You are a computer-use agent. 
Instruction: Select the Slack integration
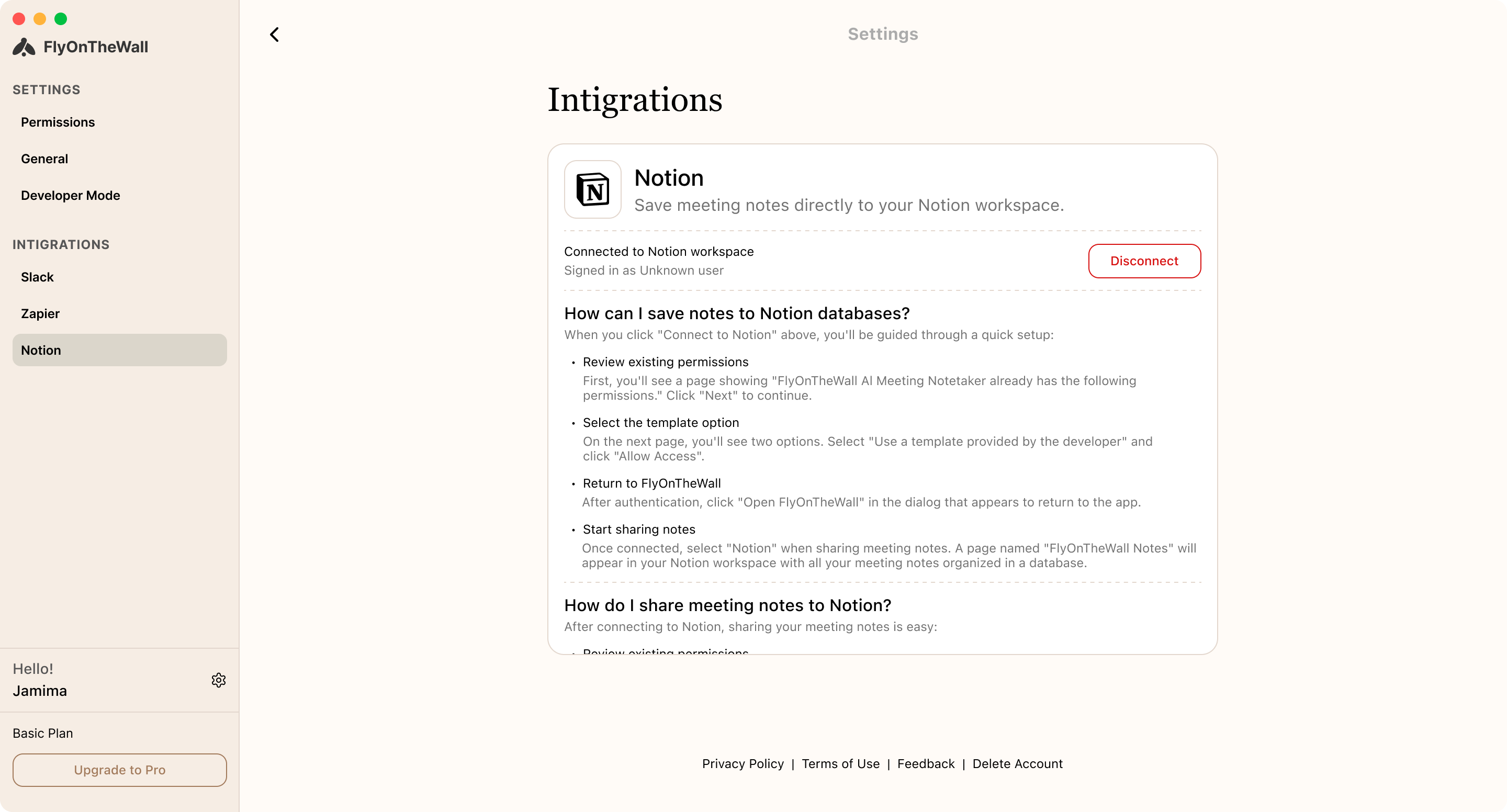[x=119, y=277]
